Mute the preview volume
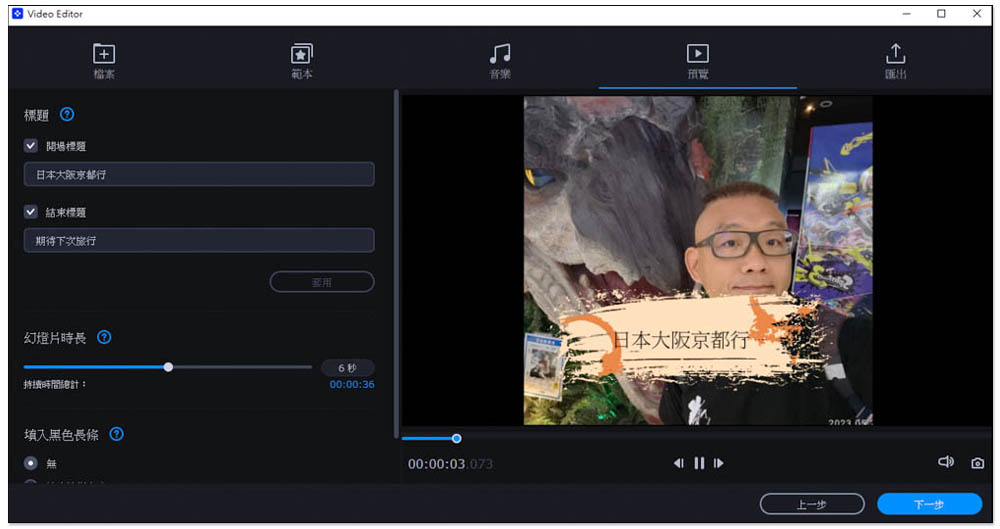 tap(945, 462)
